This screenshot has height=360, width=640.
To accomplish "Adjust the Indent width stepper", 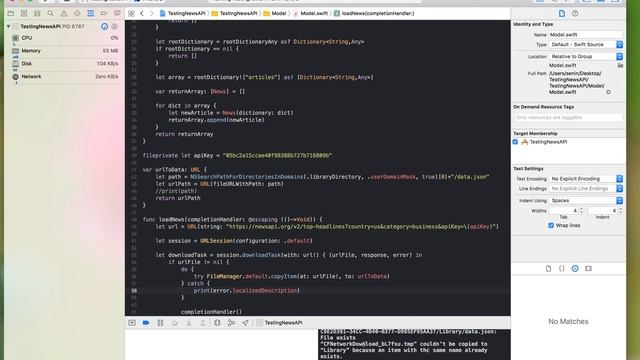I will [620, 211].
